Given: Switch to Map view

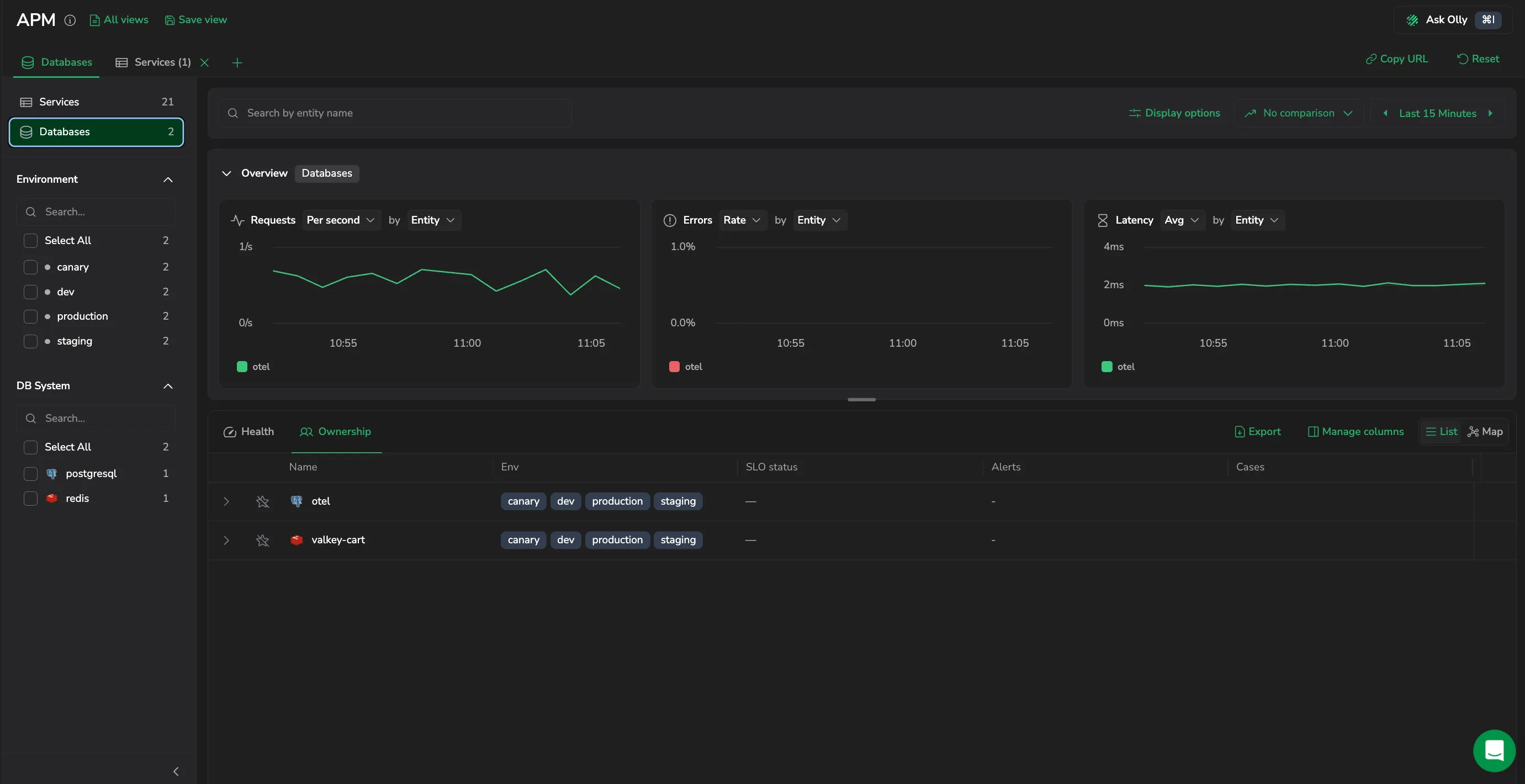Looking at the screenshot, I should (x=1485, y=432).
